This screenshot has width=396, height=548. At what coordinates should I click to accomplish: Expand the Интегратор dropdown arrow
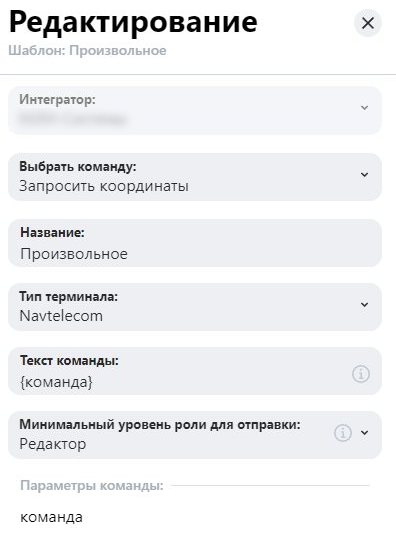click(364, 108)
